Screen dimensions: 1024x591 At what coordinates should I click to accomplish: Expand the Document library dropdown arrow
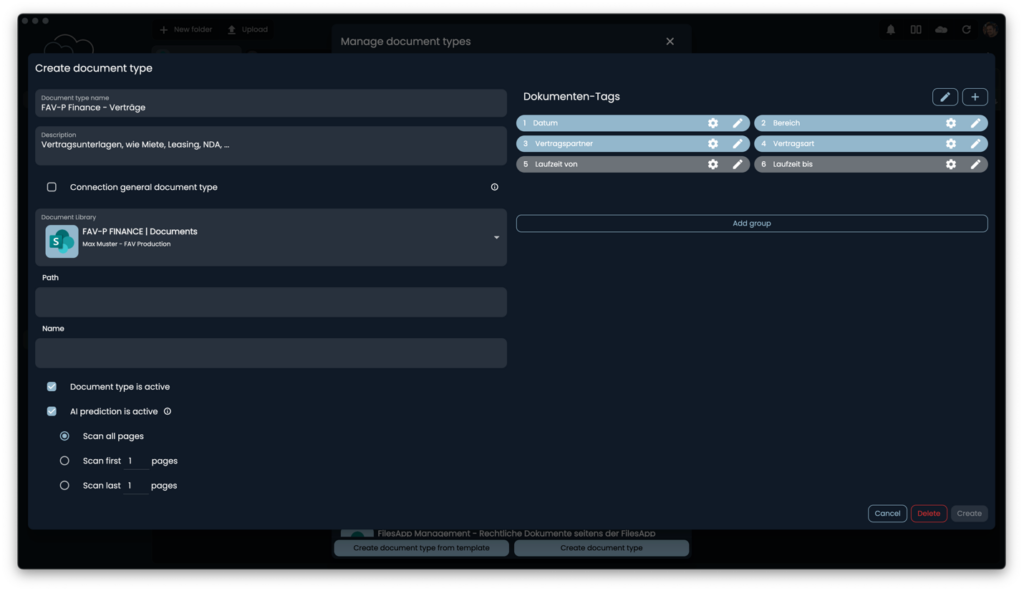[496, 238]
